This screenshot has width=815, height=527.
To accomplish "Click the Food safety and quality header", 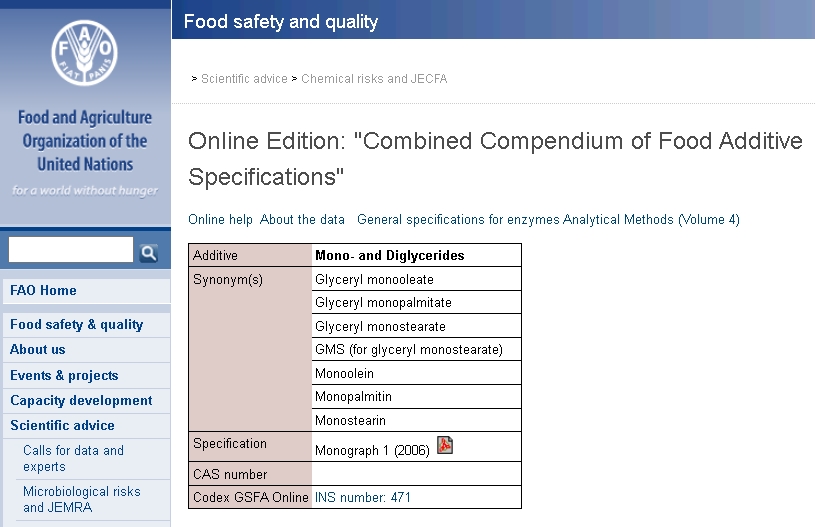I will (281, 22).
